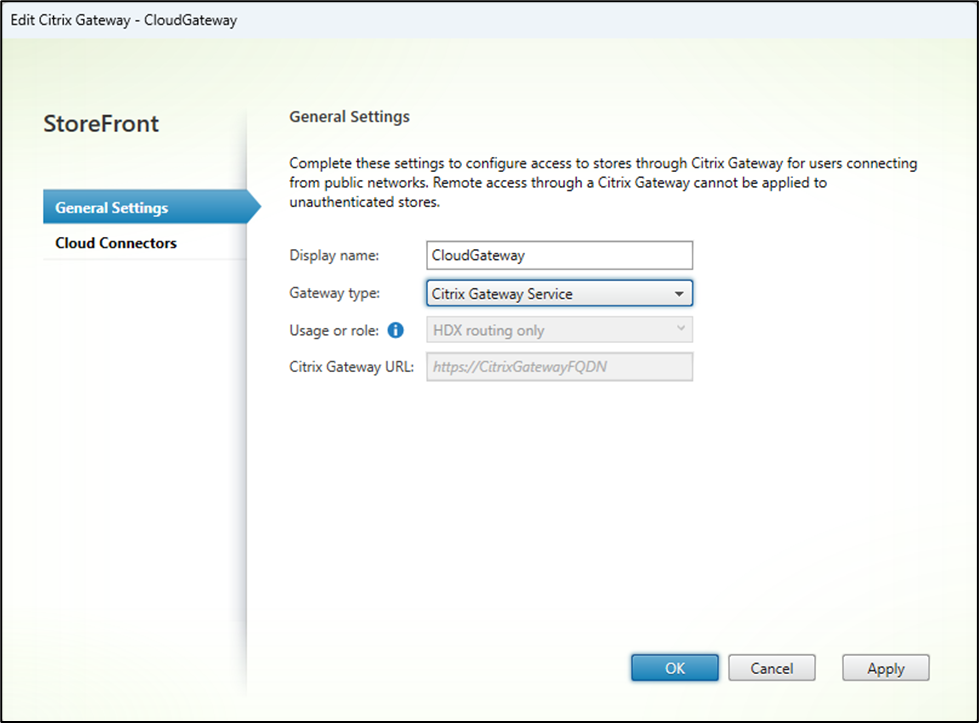Click the StoreFront heading in left panel
Viewport: 979px width, 723px height.
pyautogui.click(x=101, y=124)
